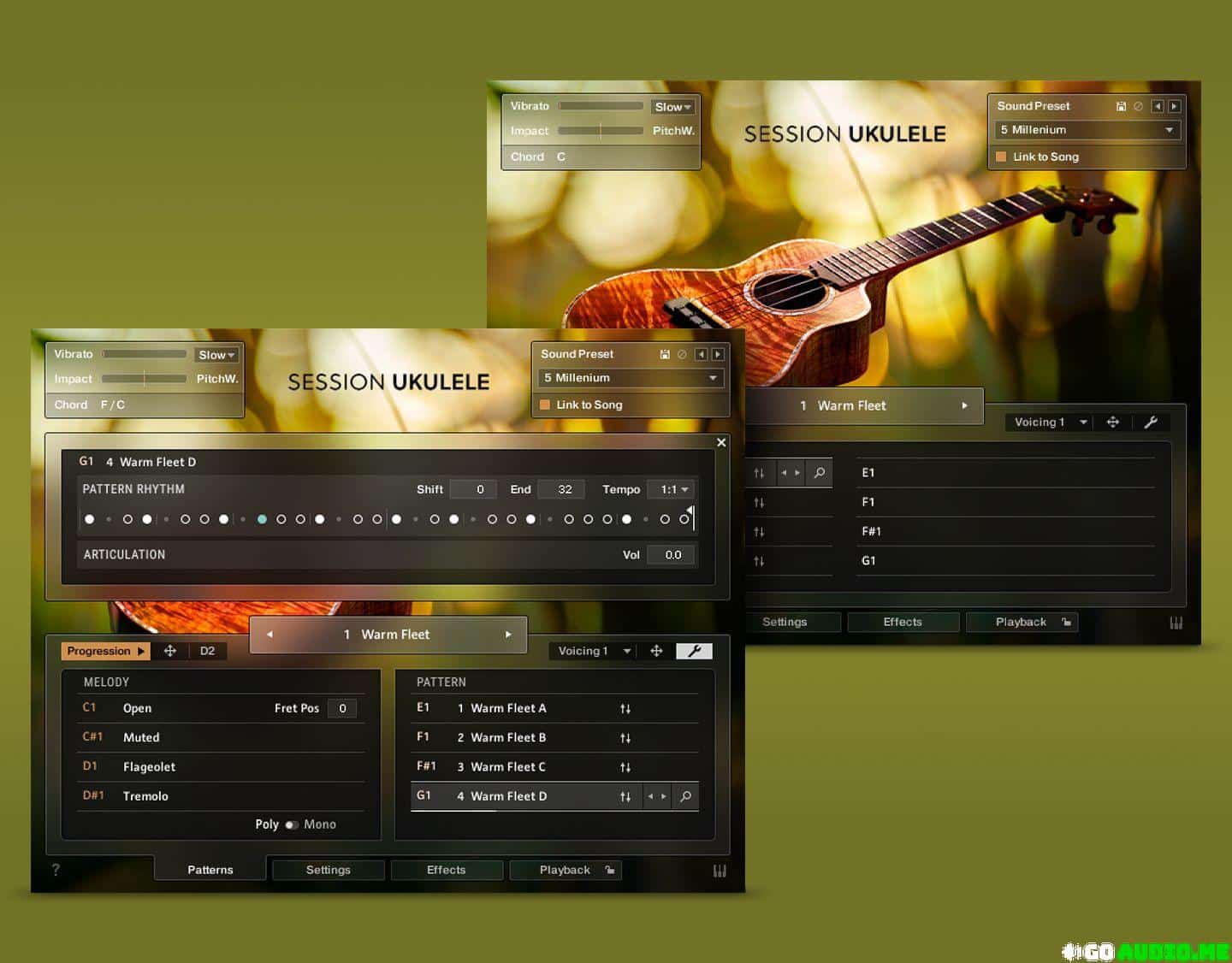Select next pattern arrow on G1 row
The height and width of the screenshot is (963, 1232).
(x=664, y=796)
